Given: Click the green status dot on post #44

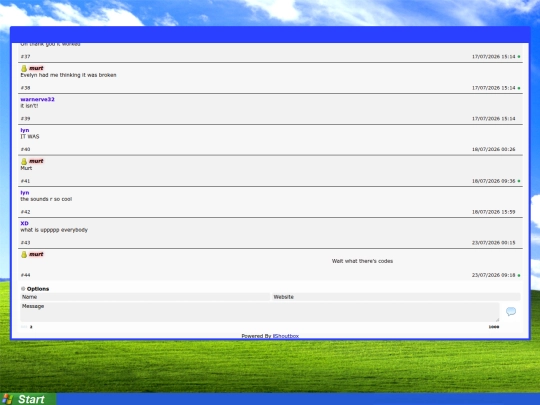Looking at the screenshot, I should [x=519, y=275].
